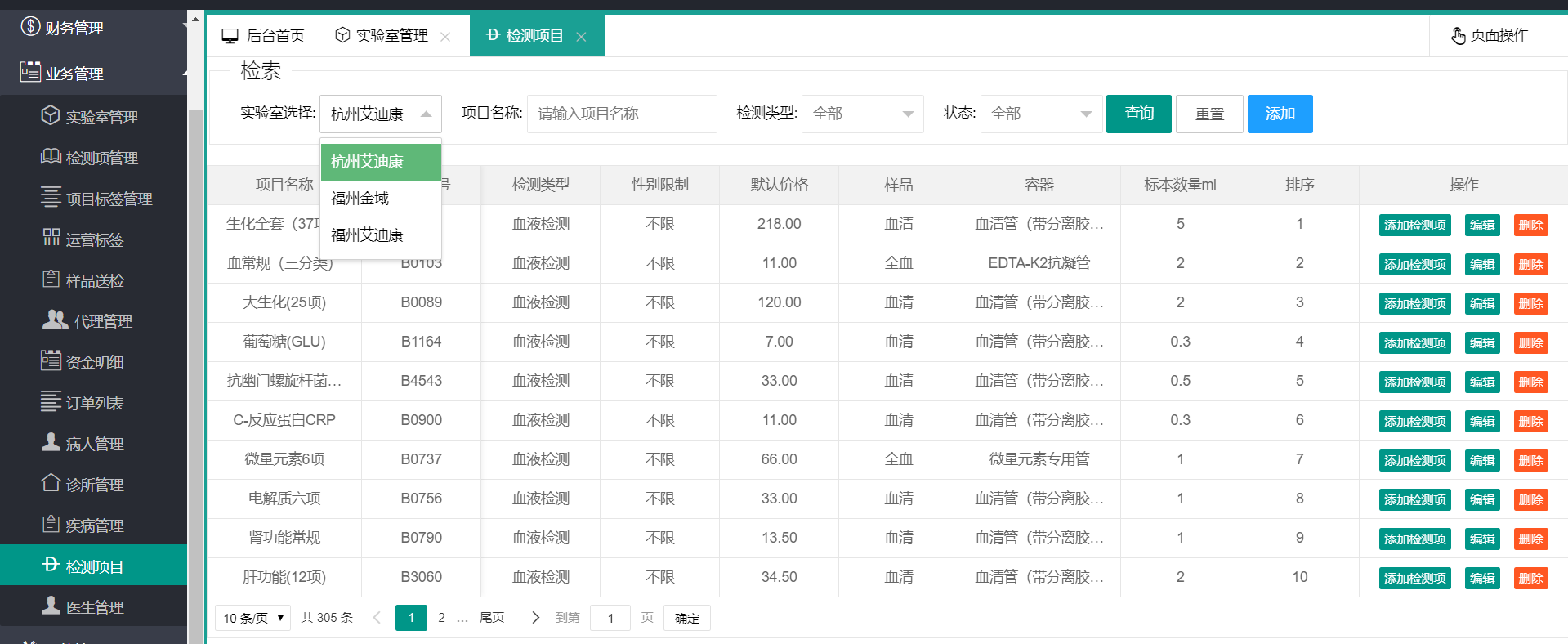
Task: Switch to the 后台首页 tab
Action: coord(263,36)
